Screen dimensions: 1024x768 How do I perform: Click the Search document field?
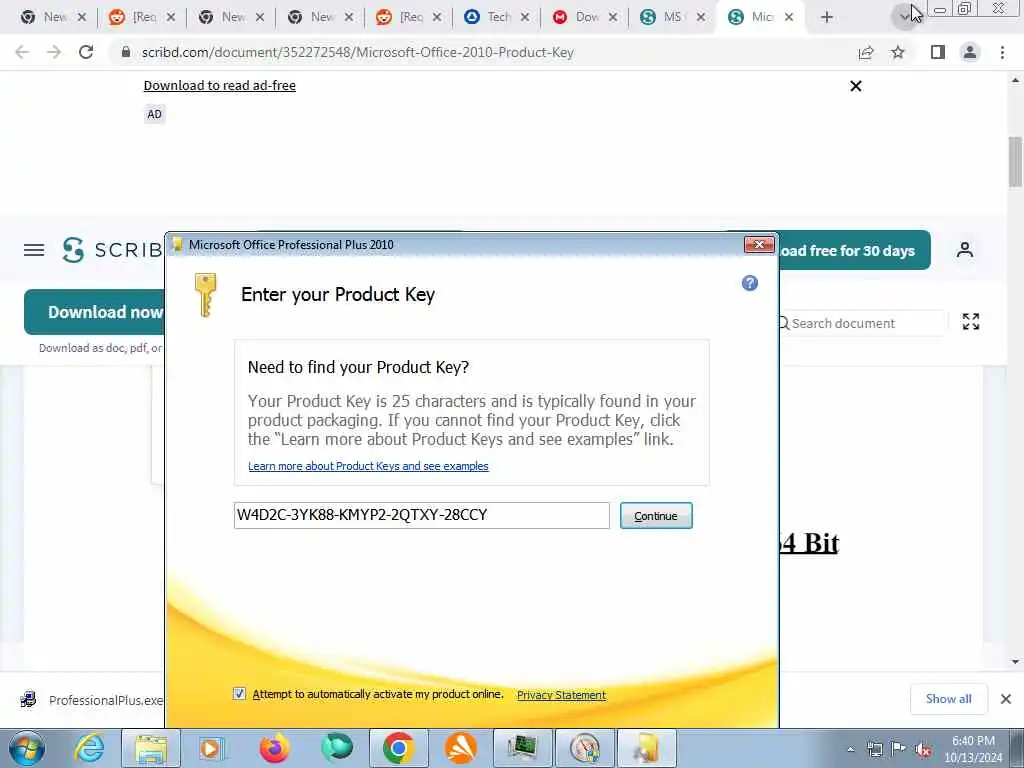point(861,323)
